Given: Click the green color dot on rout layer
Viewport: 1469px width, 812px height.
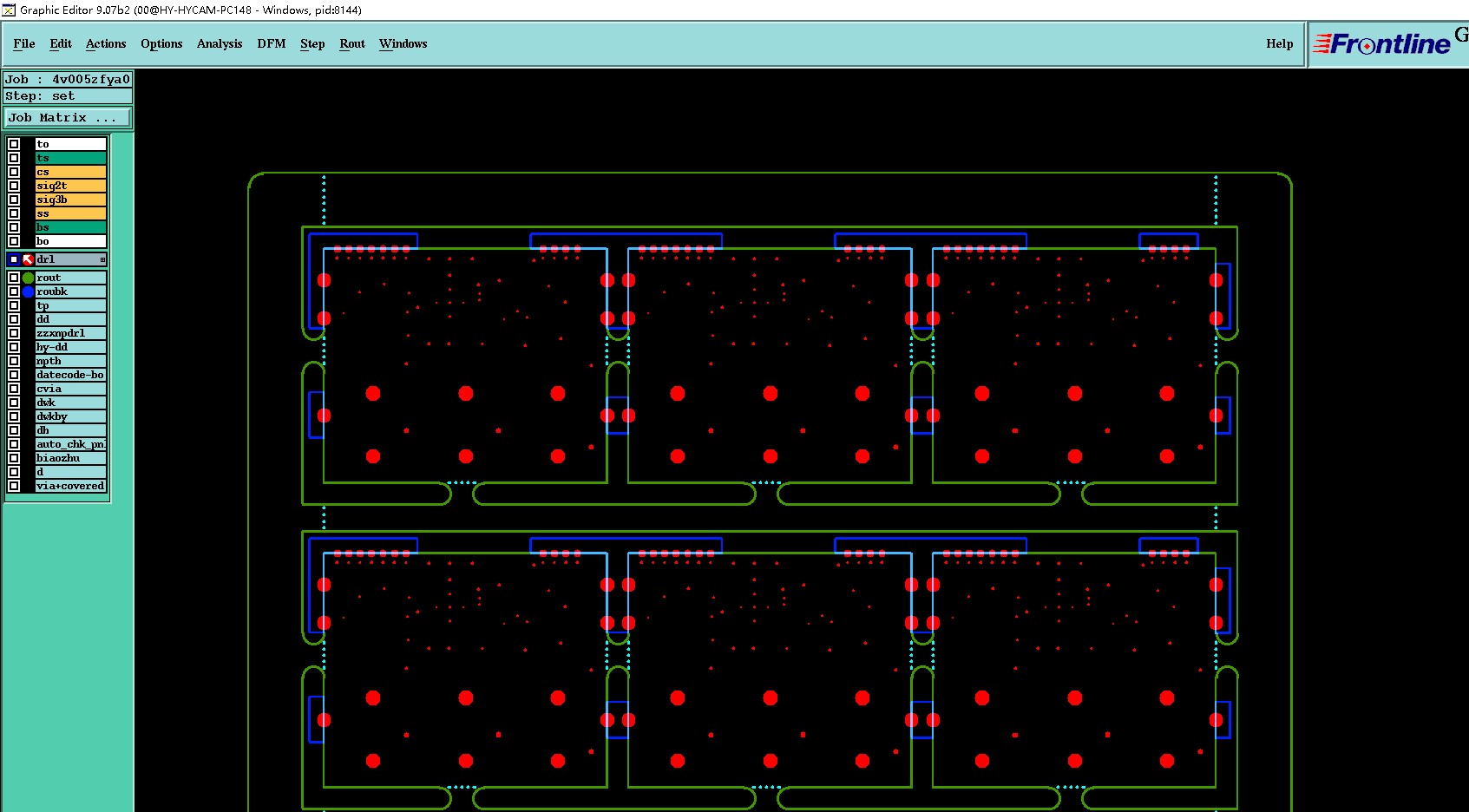Looking at the screenshot, I should (28, 278).
